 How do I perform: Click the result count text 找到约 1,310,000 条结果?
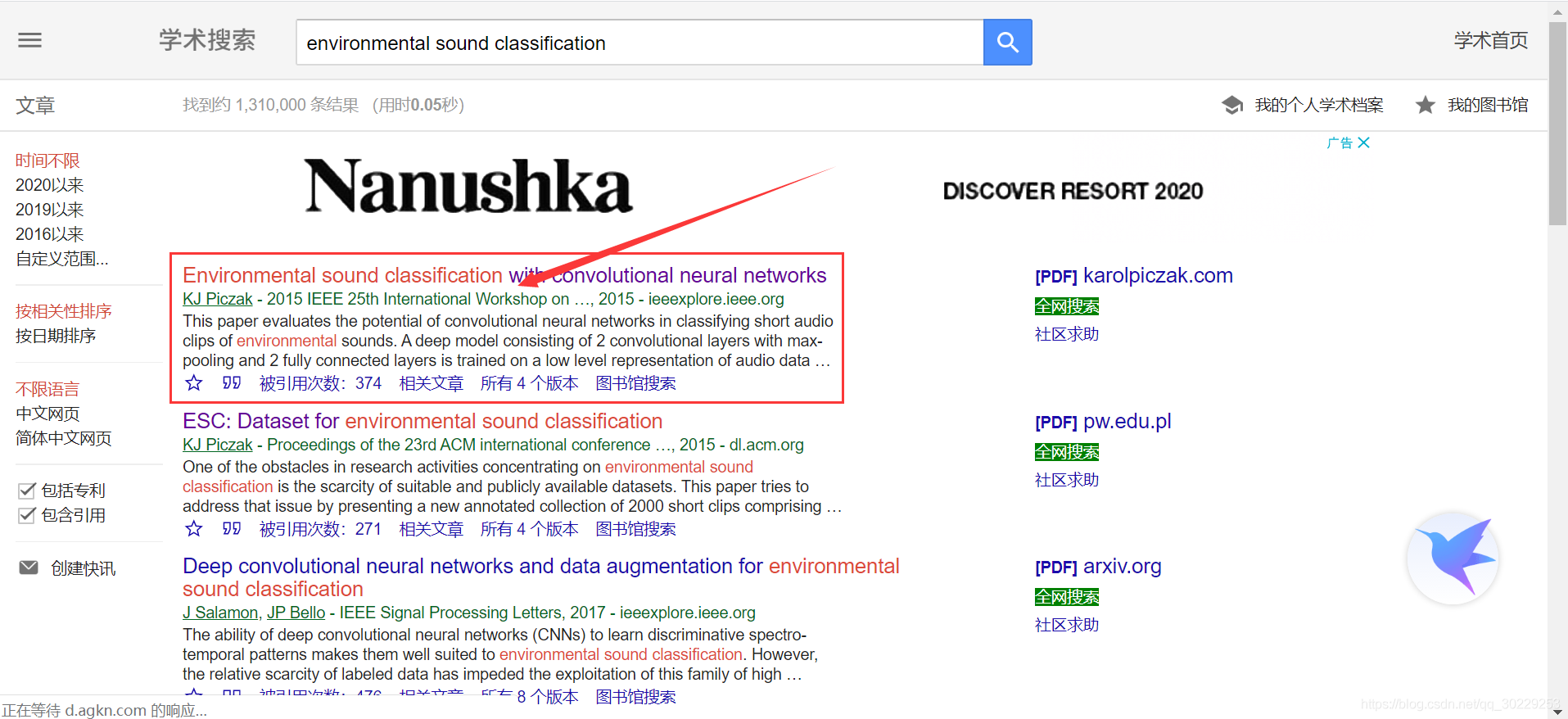(x=270, y=105)
